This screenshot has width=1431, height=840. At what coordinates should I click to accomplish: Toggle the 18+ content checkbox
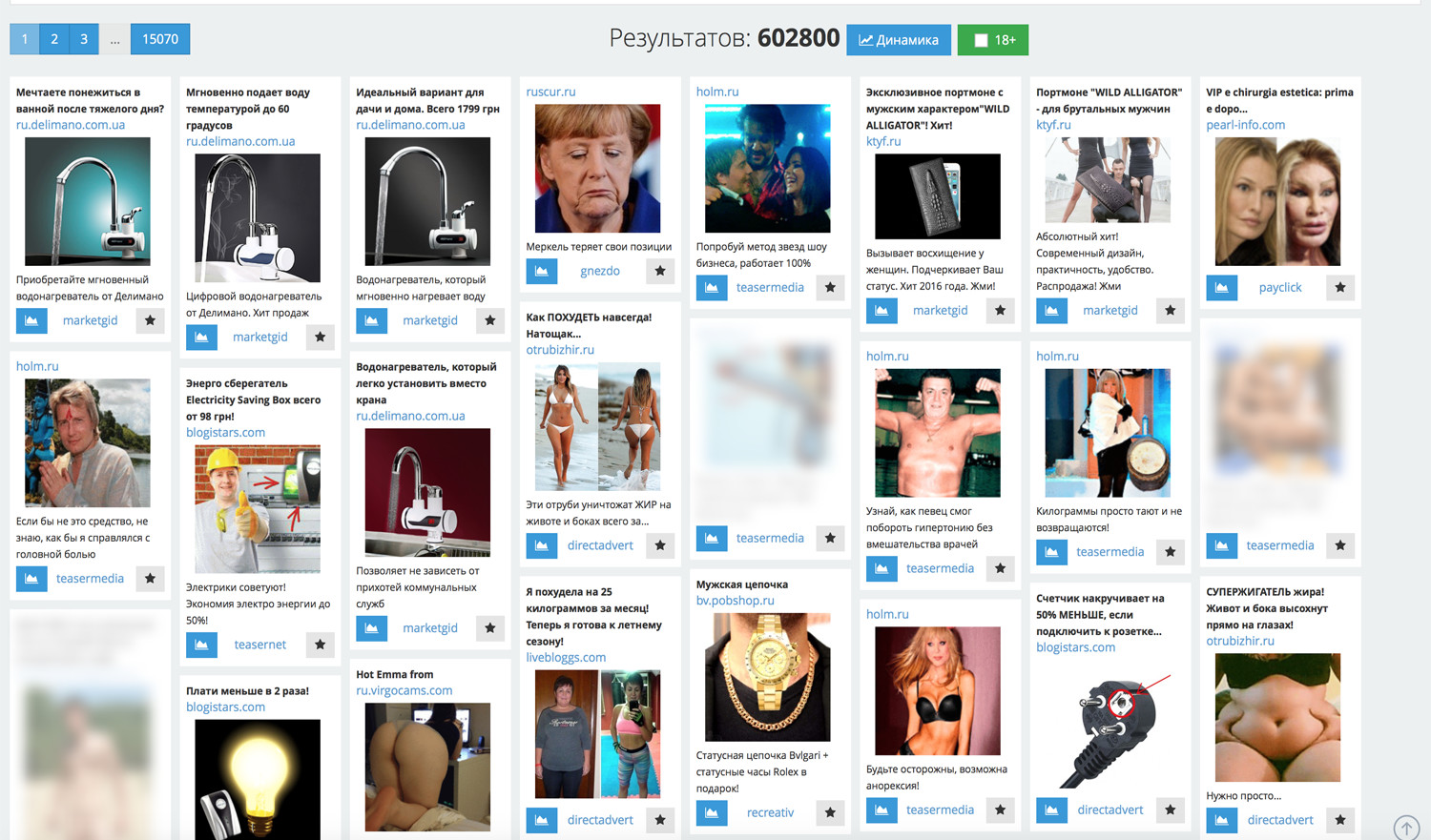[x=981, y=40]
